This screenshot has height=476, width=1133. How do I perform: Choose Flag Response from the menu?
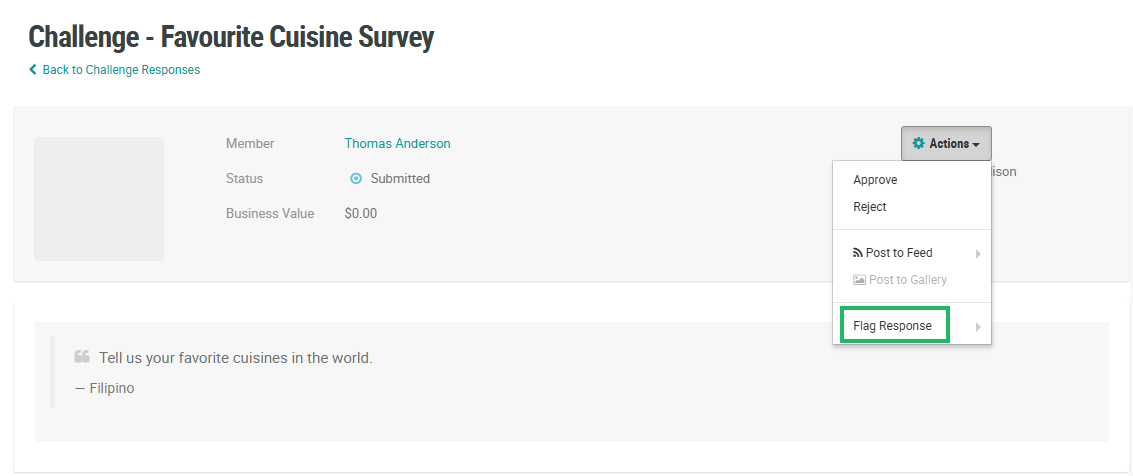(893, 326)
